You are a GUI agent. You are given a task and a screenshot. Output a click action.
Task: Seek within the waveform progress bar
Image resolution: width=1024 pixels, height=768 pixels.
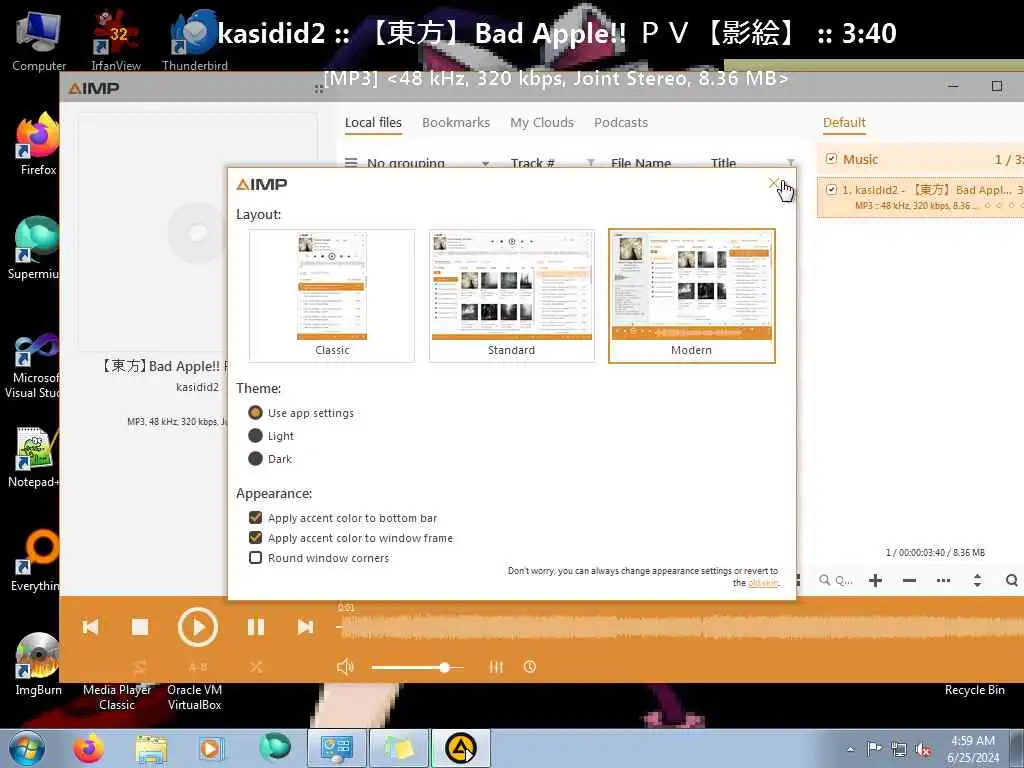679,627
